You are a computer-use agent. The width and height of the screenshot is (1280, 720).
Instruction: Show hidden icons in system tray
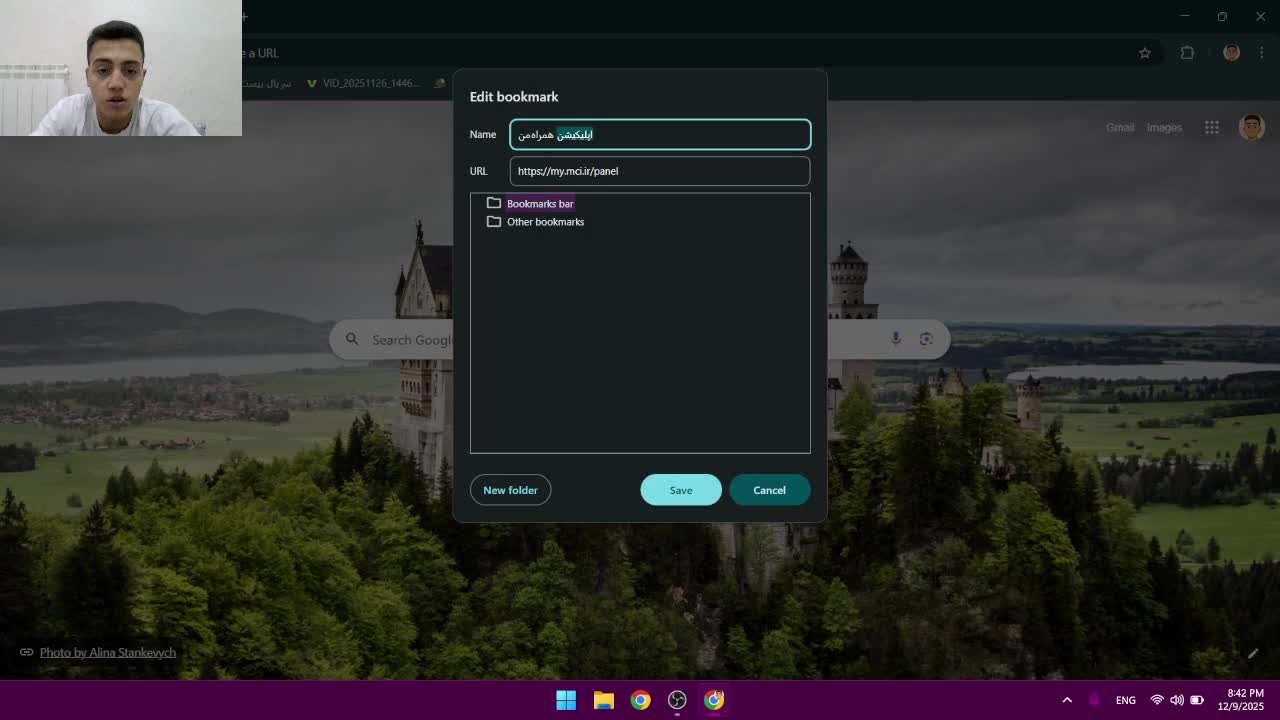tap(1067, 700)
